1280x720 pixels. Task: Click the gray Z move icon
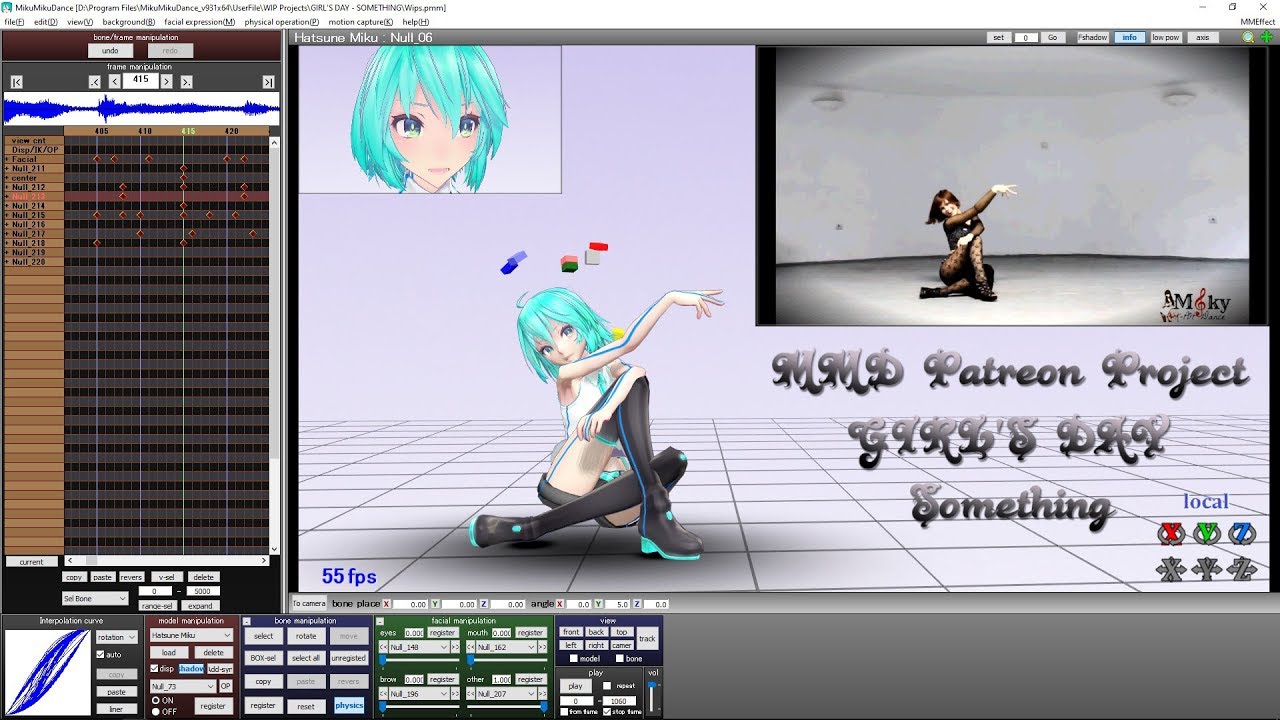click(1241, 569)
